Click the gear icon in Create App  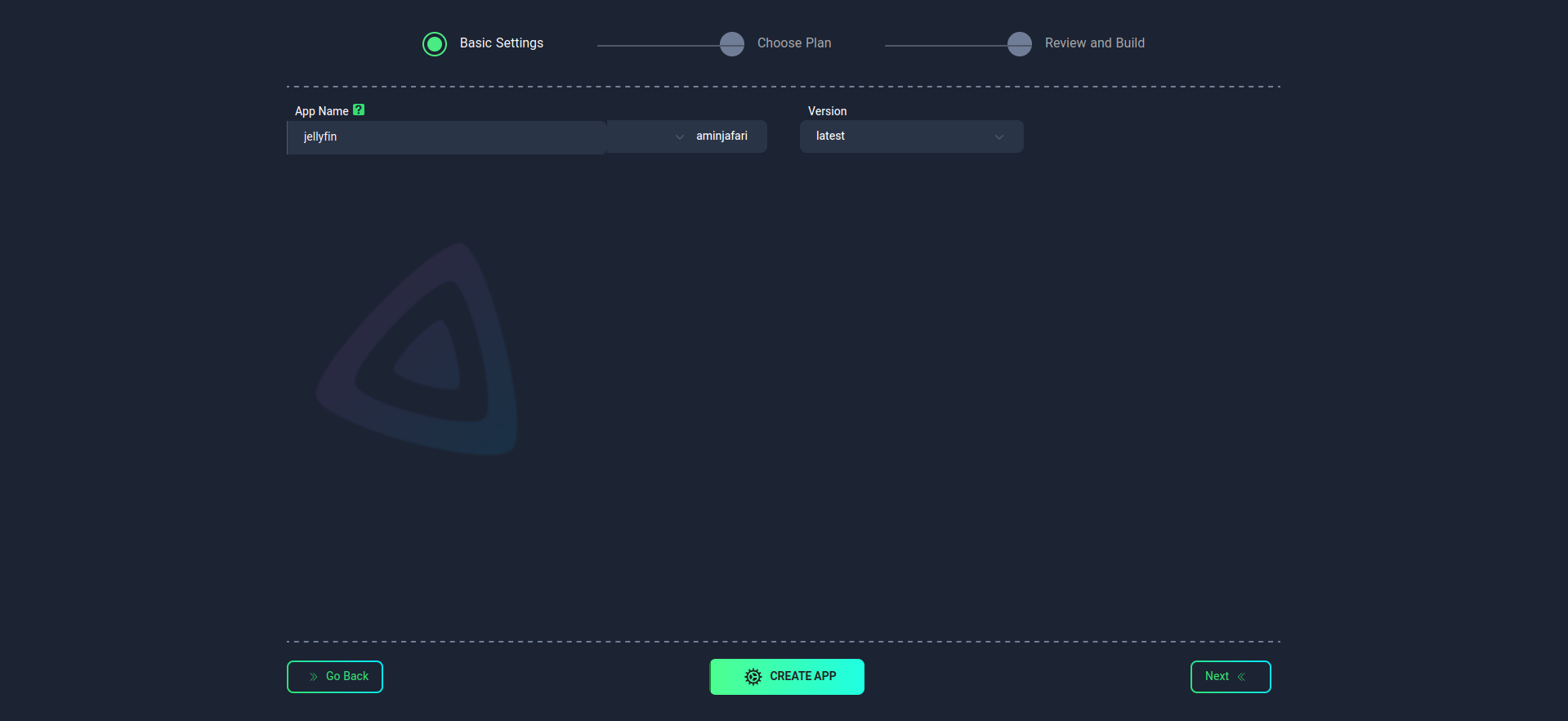pos(753,677)
